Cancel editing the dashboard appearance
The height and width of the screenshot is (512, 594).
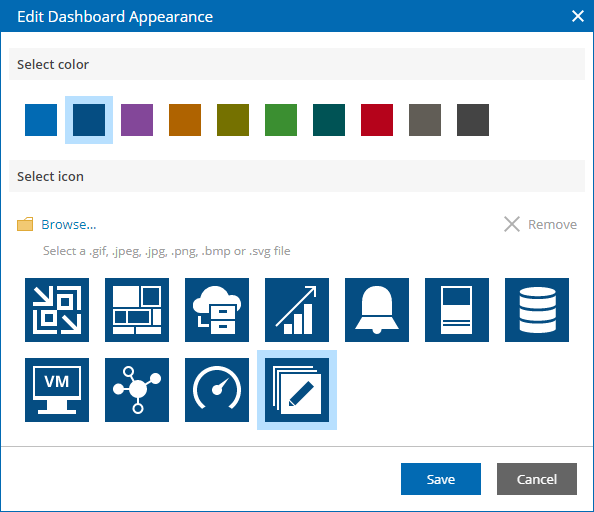(x=537, y=479)
